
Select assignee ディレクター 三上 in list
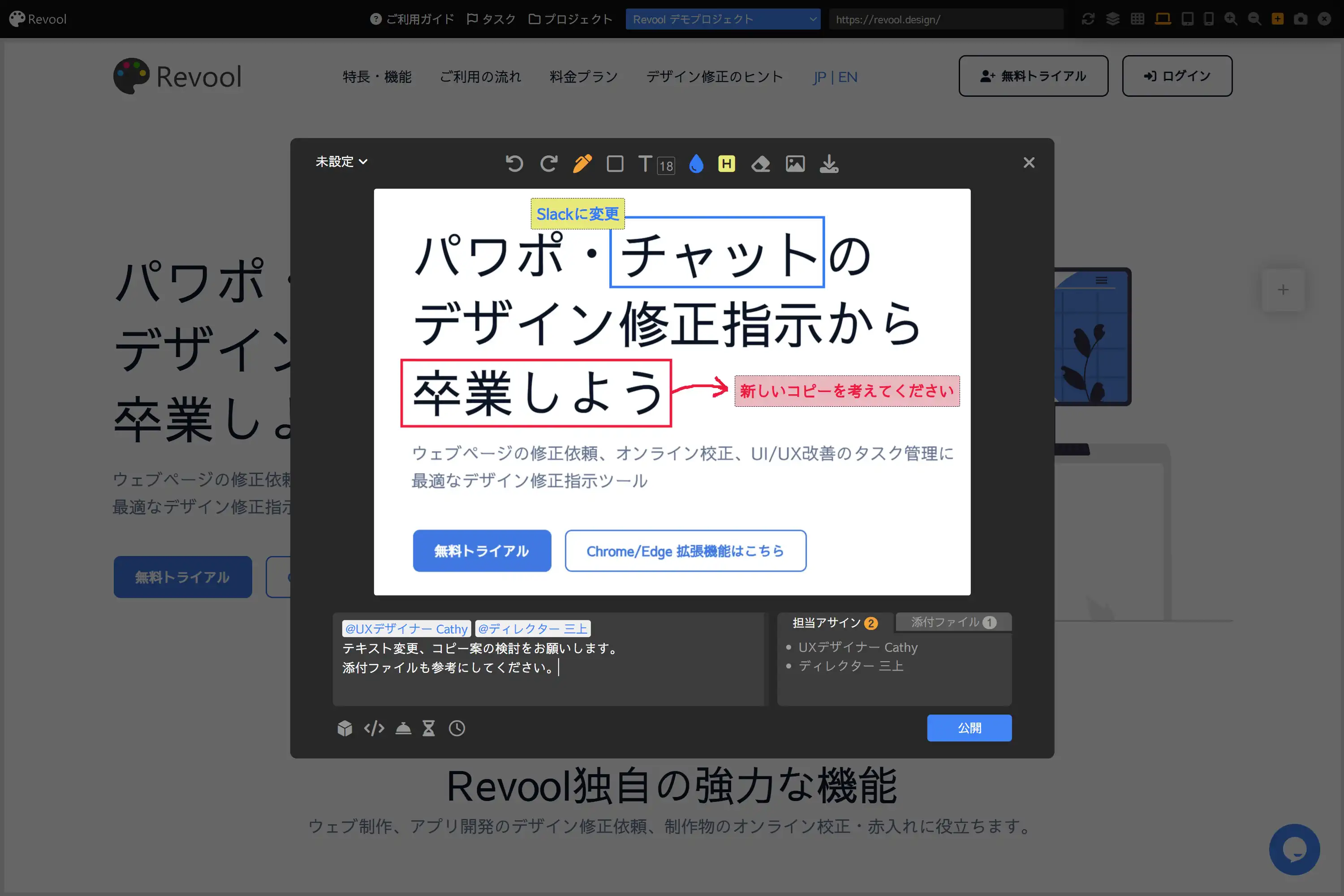point(851,666)
